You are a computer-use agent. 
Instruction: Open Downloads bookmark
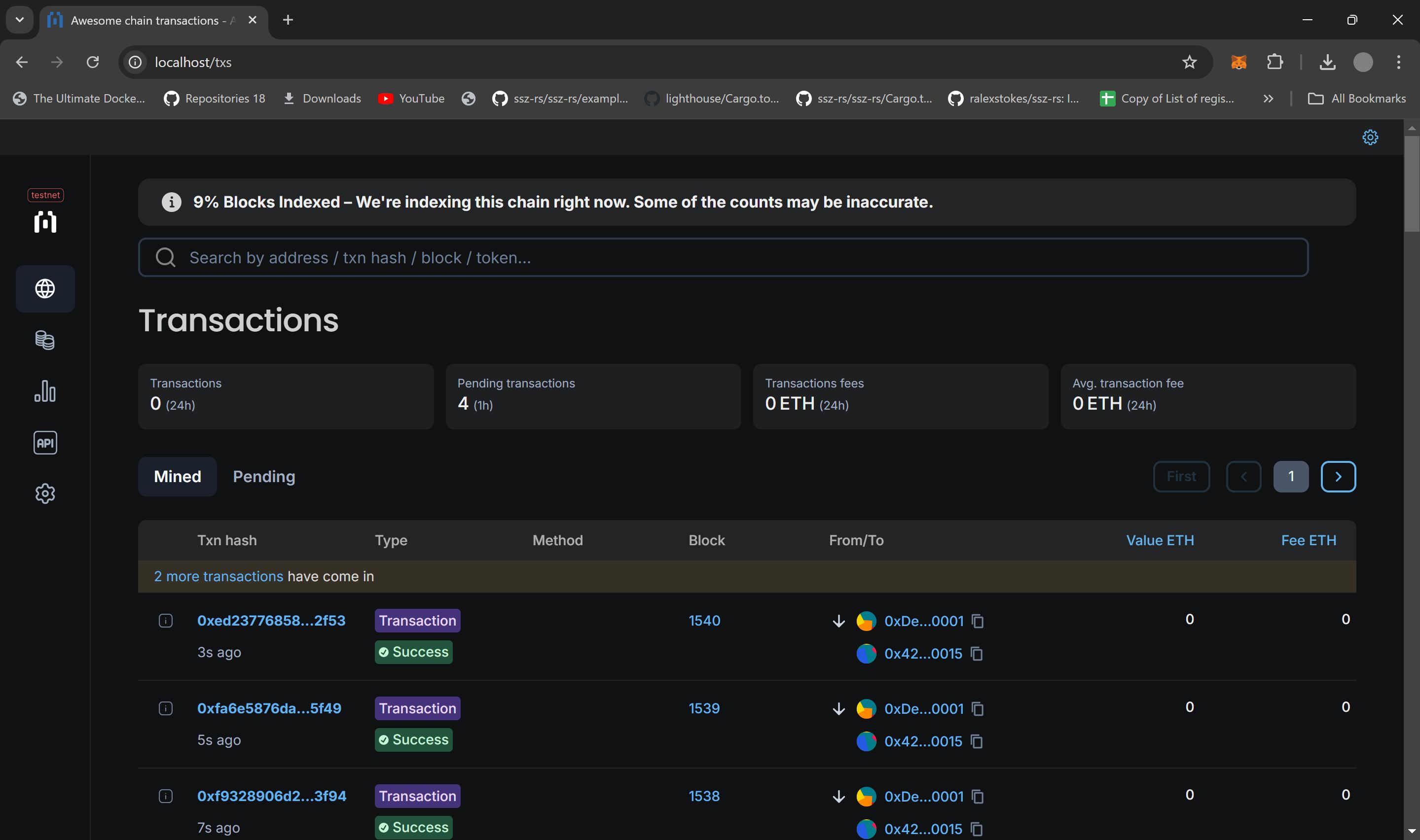(x=322, y=99)
